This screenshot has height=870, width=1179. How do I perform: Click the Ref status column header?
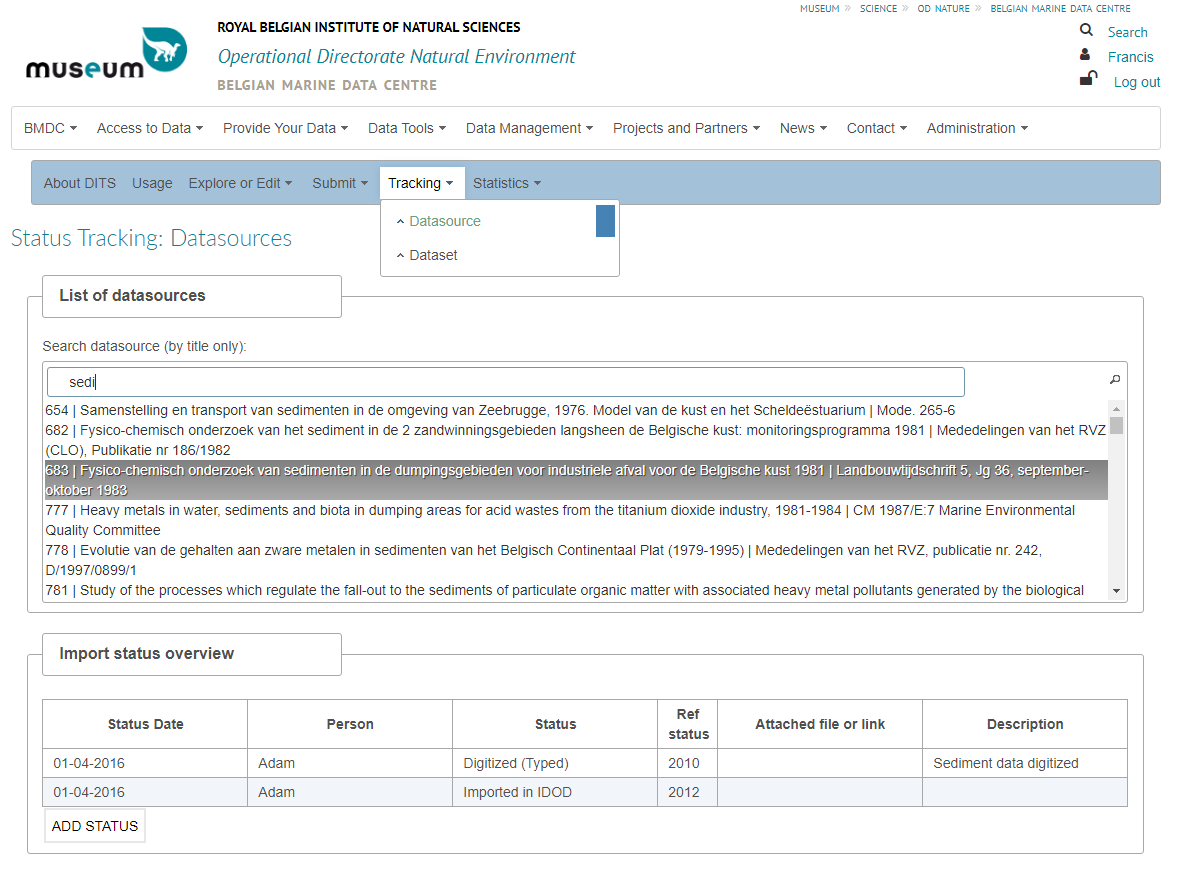pos(687,724)
